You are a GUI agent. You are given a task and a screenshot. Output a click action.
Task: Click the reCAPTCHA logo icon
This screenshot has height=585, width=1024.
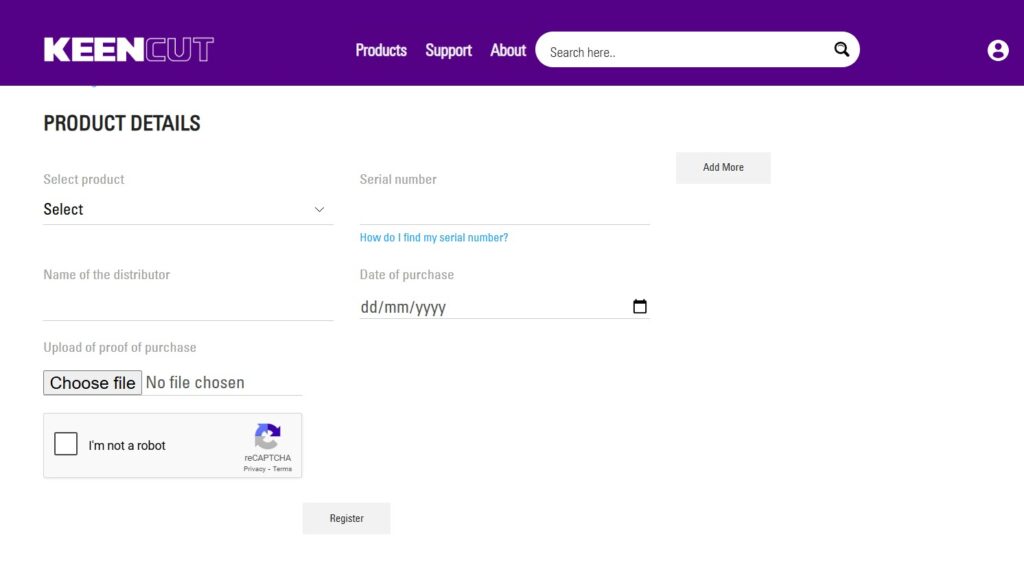coord(267,437)
